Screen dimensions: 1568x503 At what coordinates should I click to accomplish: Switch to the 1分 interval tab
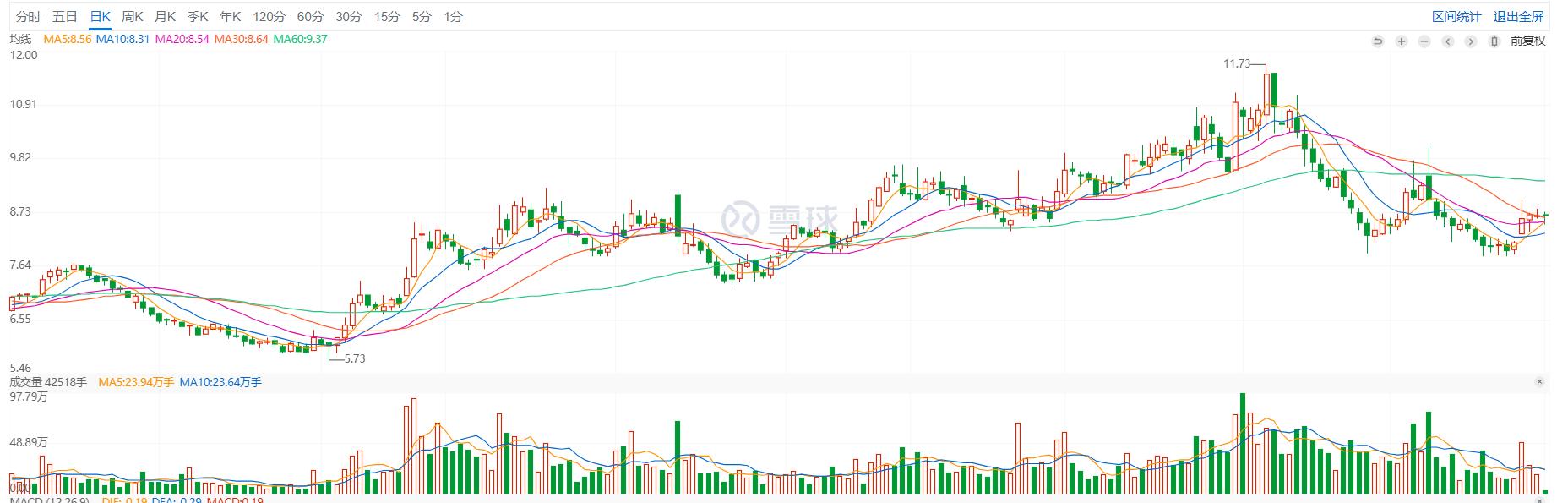point(453,17)
